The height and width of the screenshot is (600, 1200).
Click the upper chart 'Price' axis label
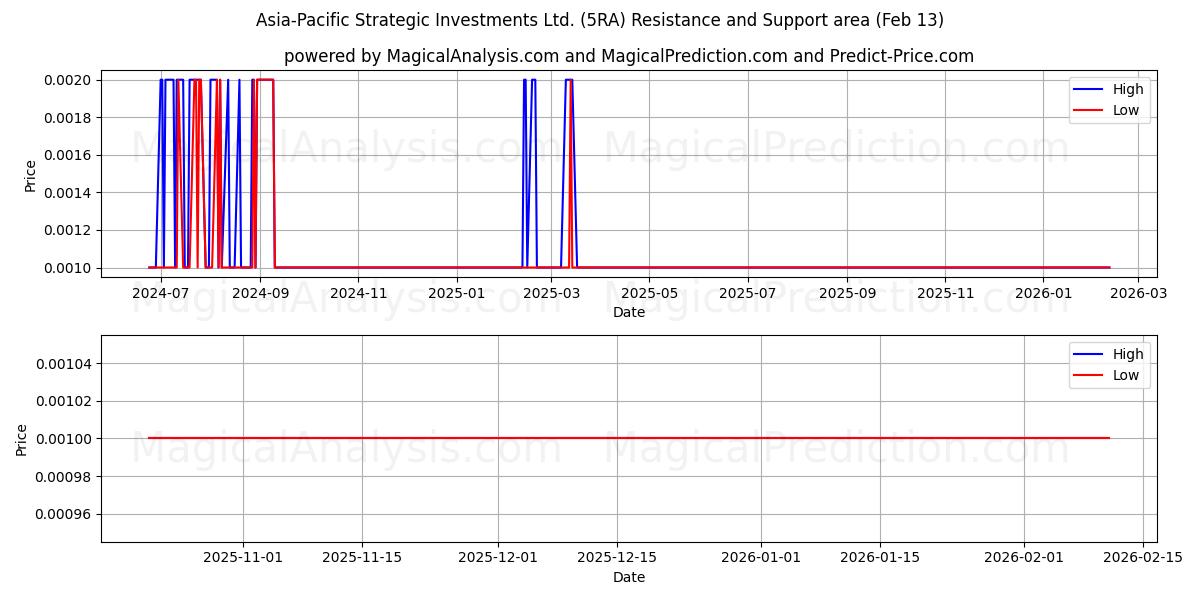(x=30, y=175)
